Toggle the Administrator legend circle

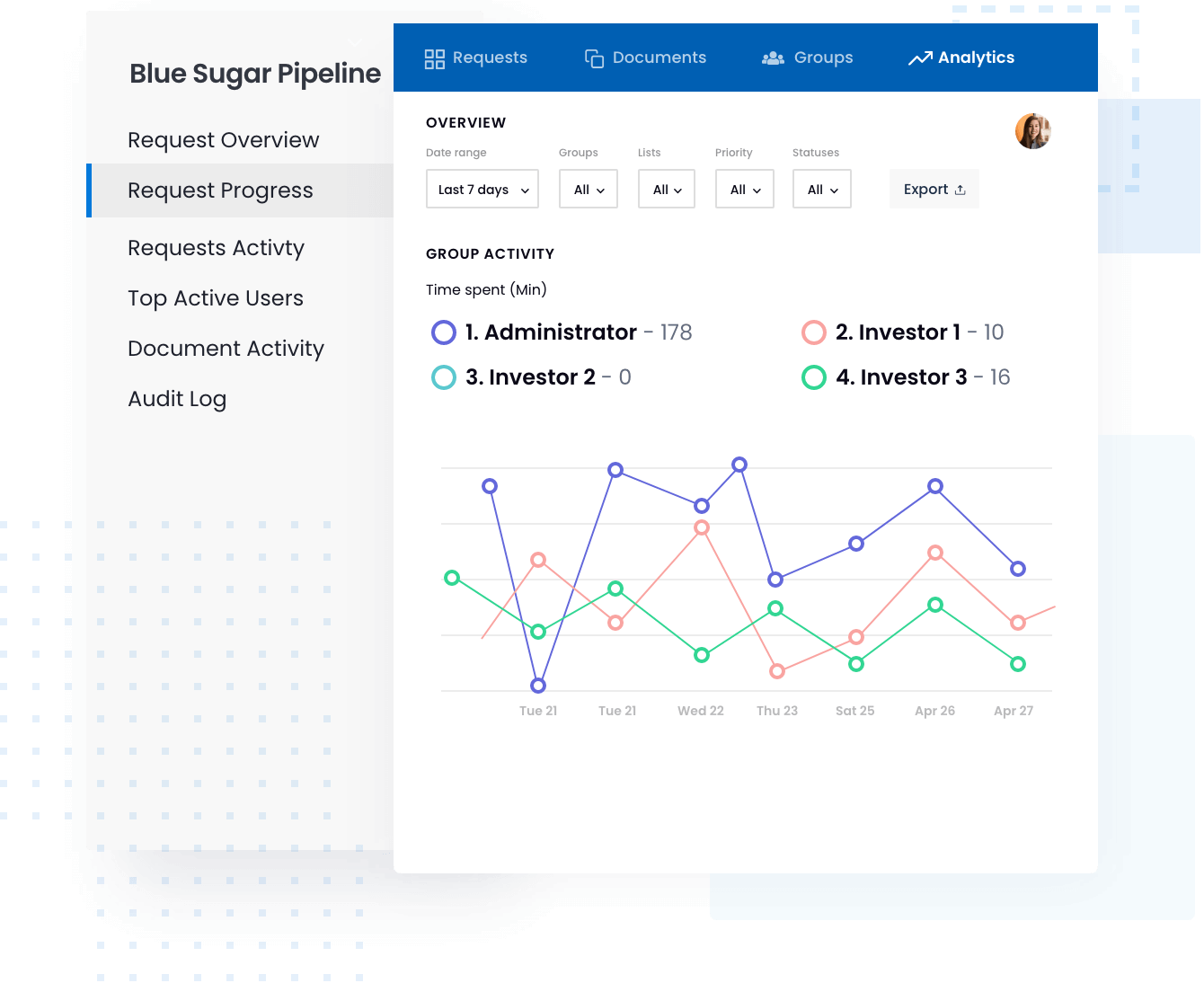tap(444, 332)
